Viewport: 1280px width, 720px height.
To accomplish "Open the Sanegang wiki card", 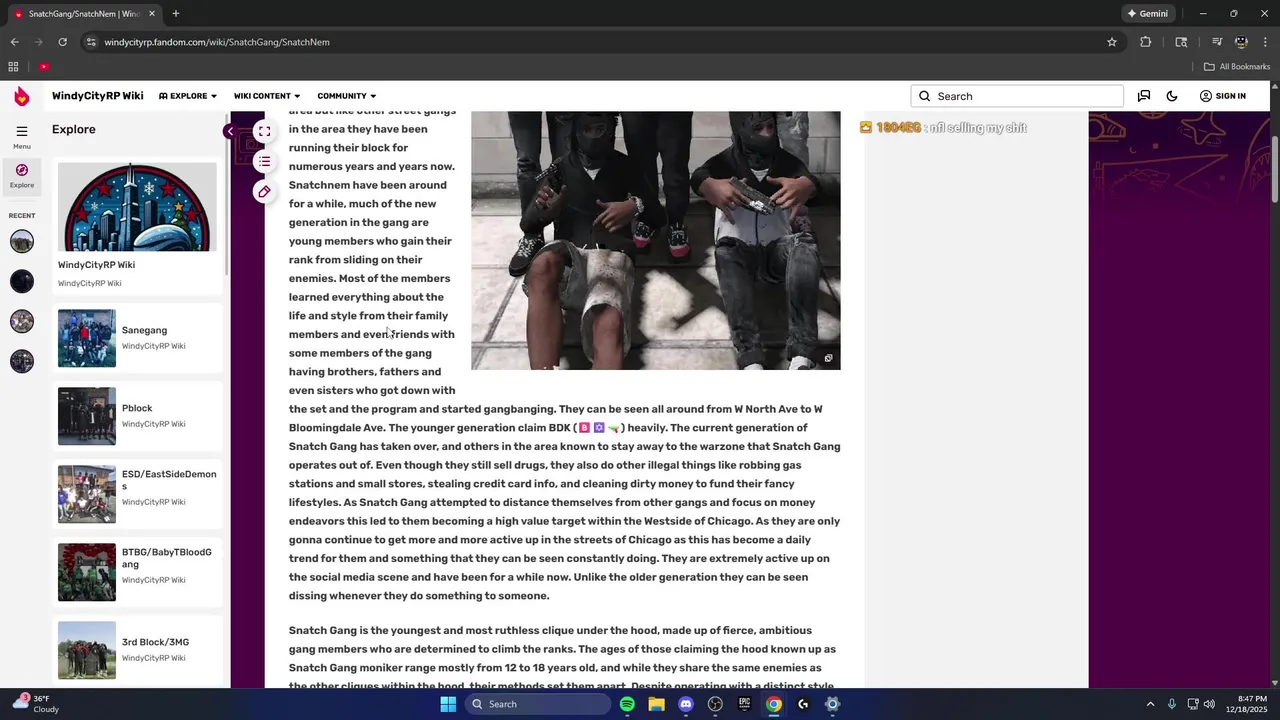I will point(137,338).
